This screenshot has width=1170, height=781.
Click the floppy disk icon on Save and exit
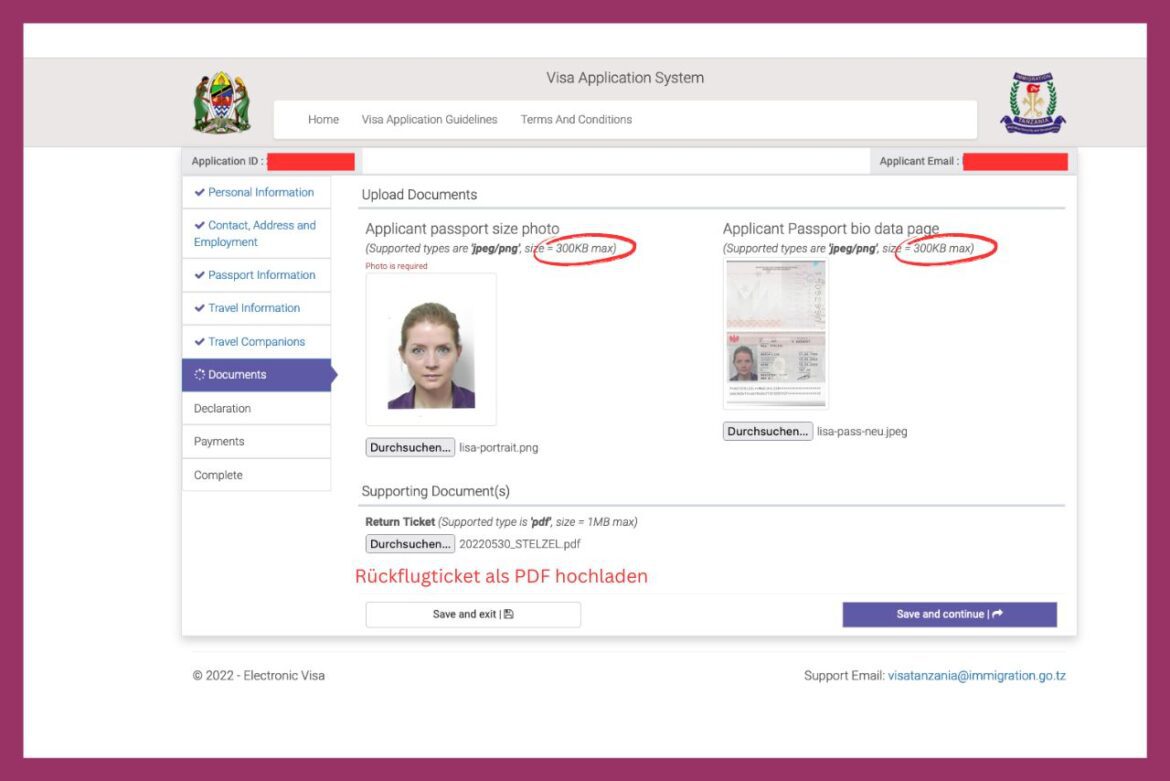[509, 614]
